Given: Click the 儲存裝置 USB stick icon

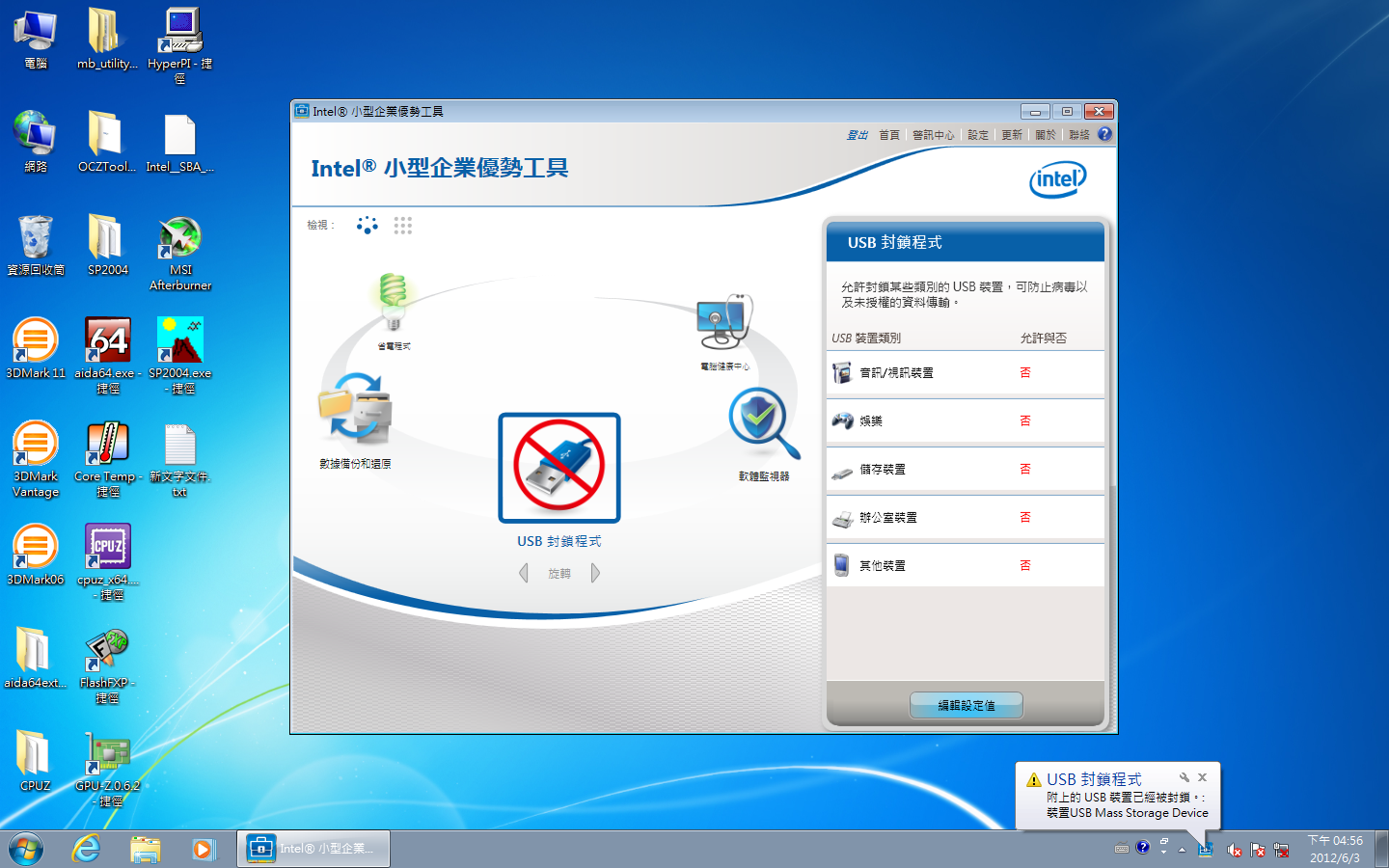Looking at the screenshot, I should (842, 472).
